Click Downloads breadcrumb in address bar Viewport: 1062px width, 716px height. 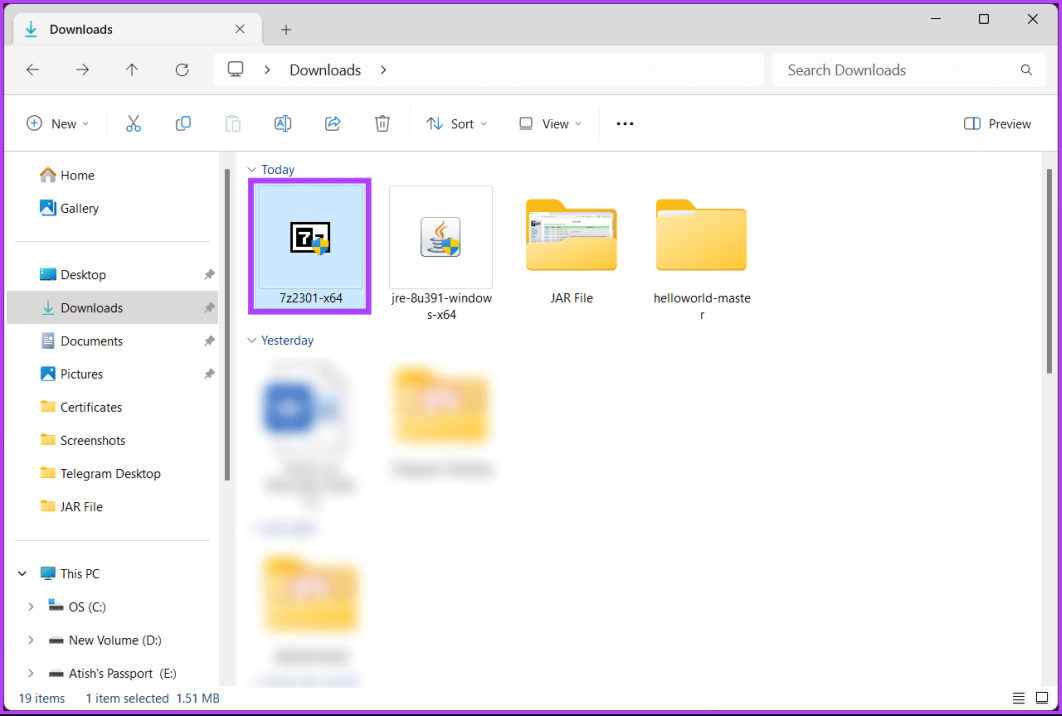coord(325,70)
